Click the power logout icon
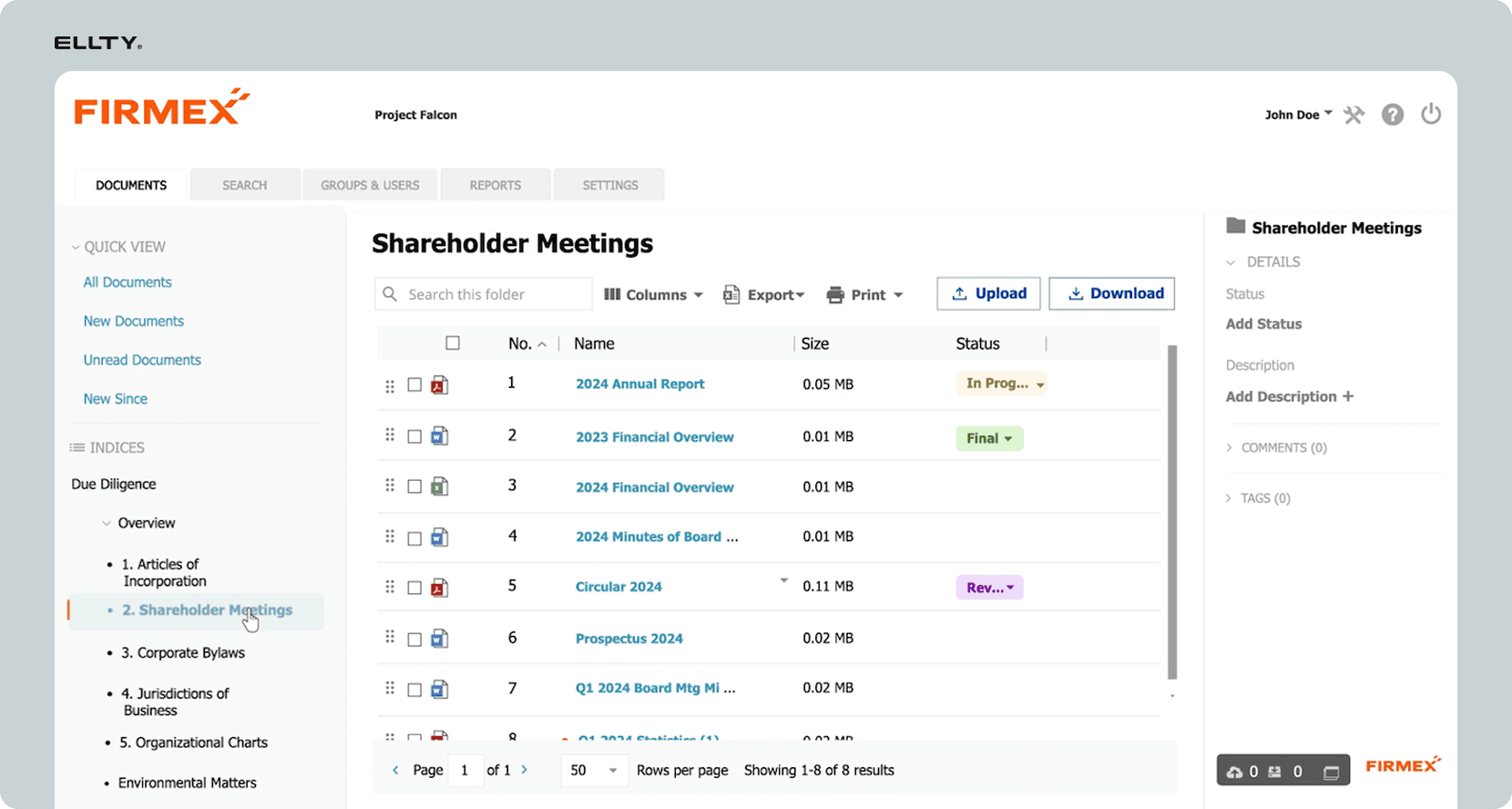This screenshot has height=809, width=1512. [1430, 114]
